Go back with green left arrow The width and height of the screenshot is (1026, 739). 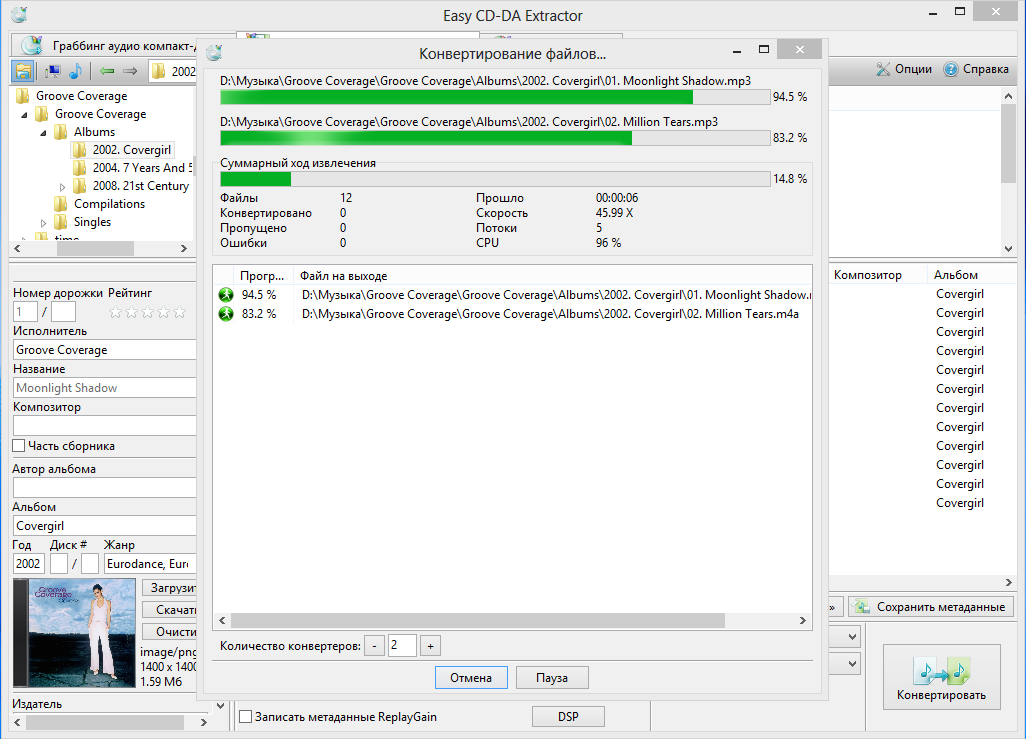click(107, 71)
